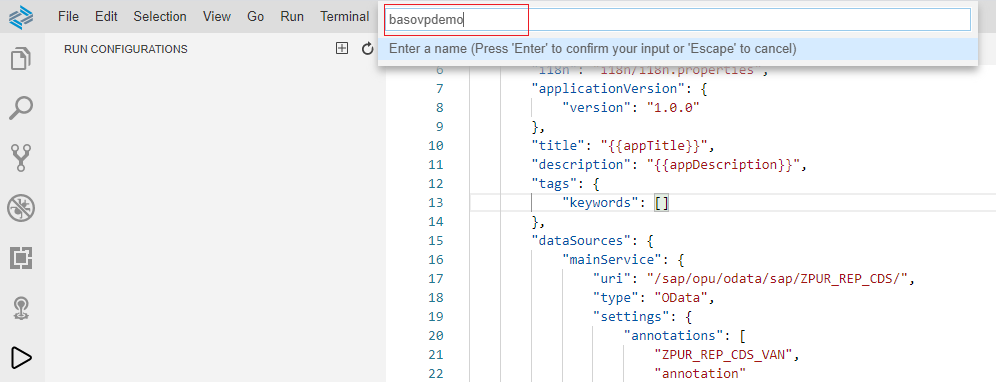
Task: Open the Selection menu
Action: point(160,17)
